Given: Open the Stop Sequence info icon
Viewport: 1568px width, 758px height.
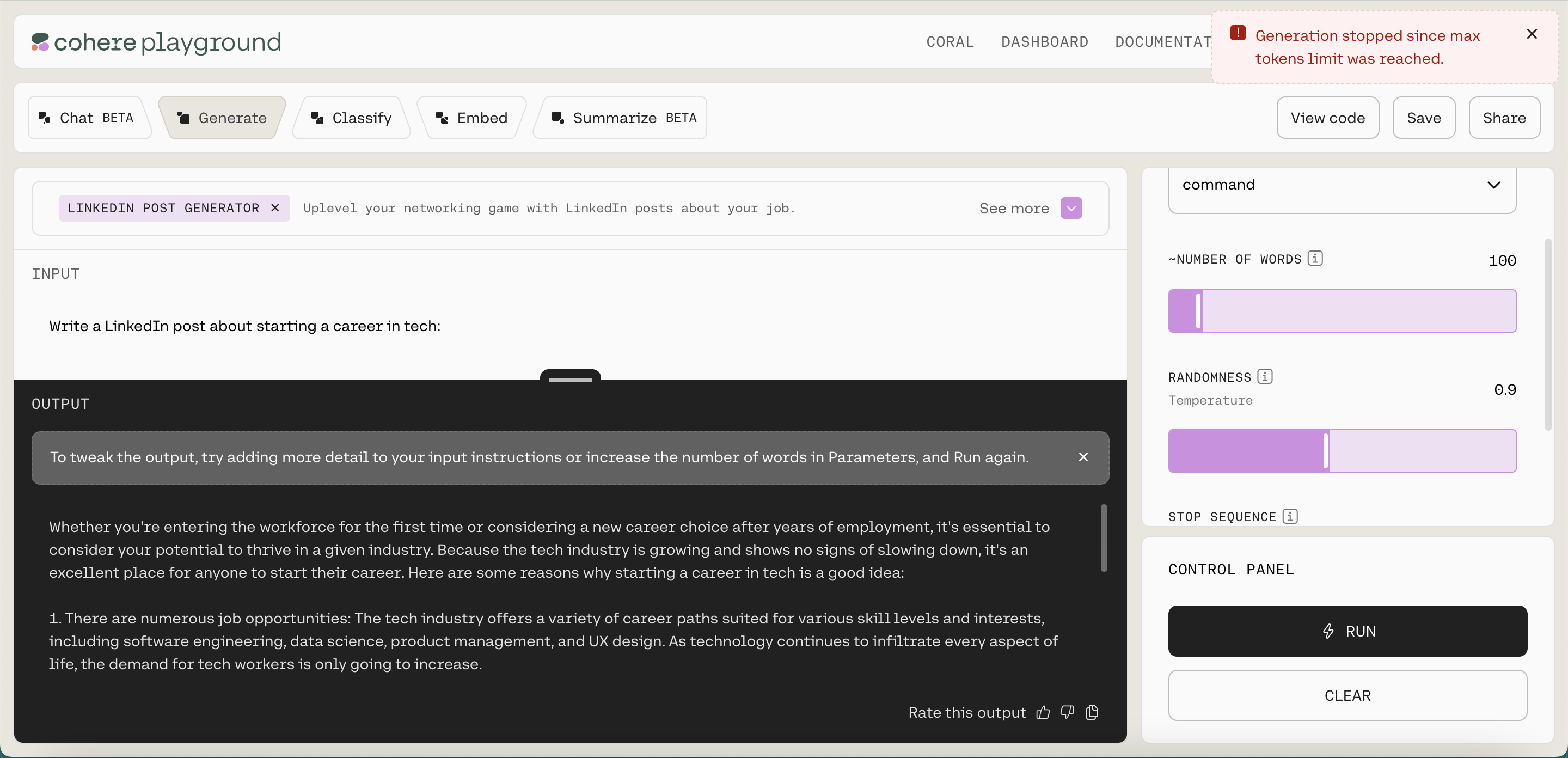Looking at the screenshot, I should point(1290,516).
